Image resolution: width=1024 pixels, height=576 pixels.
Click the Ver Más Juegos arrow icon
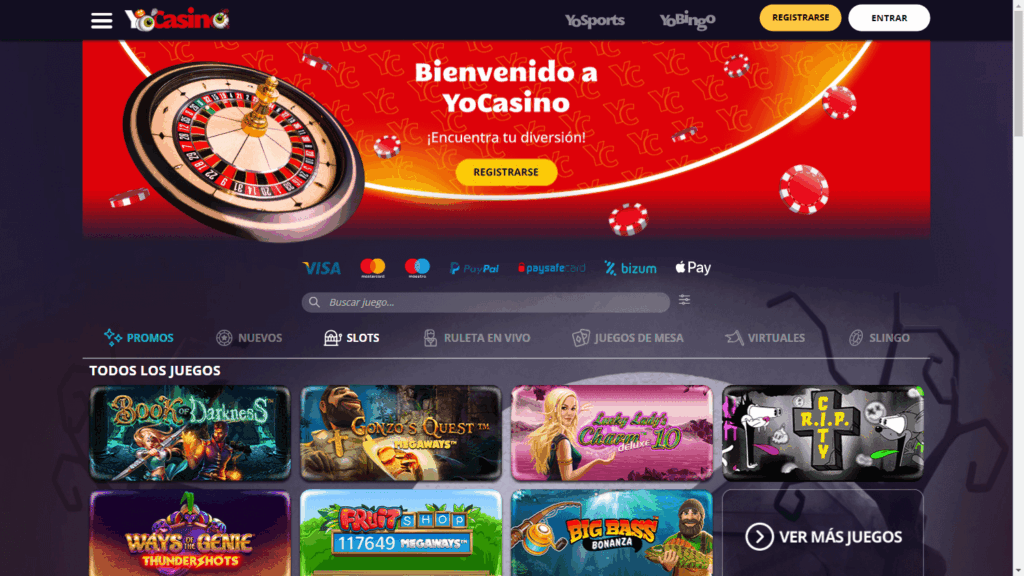tap(759, 537)
